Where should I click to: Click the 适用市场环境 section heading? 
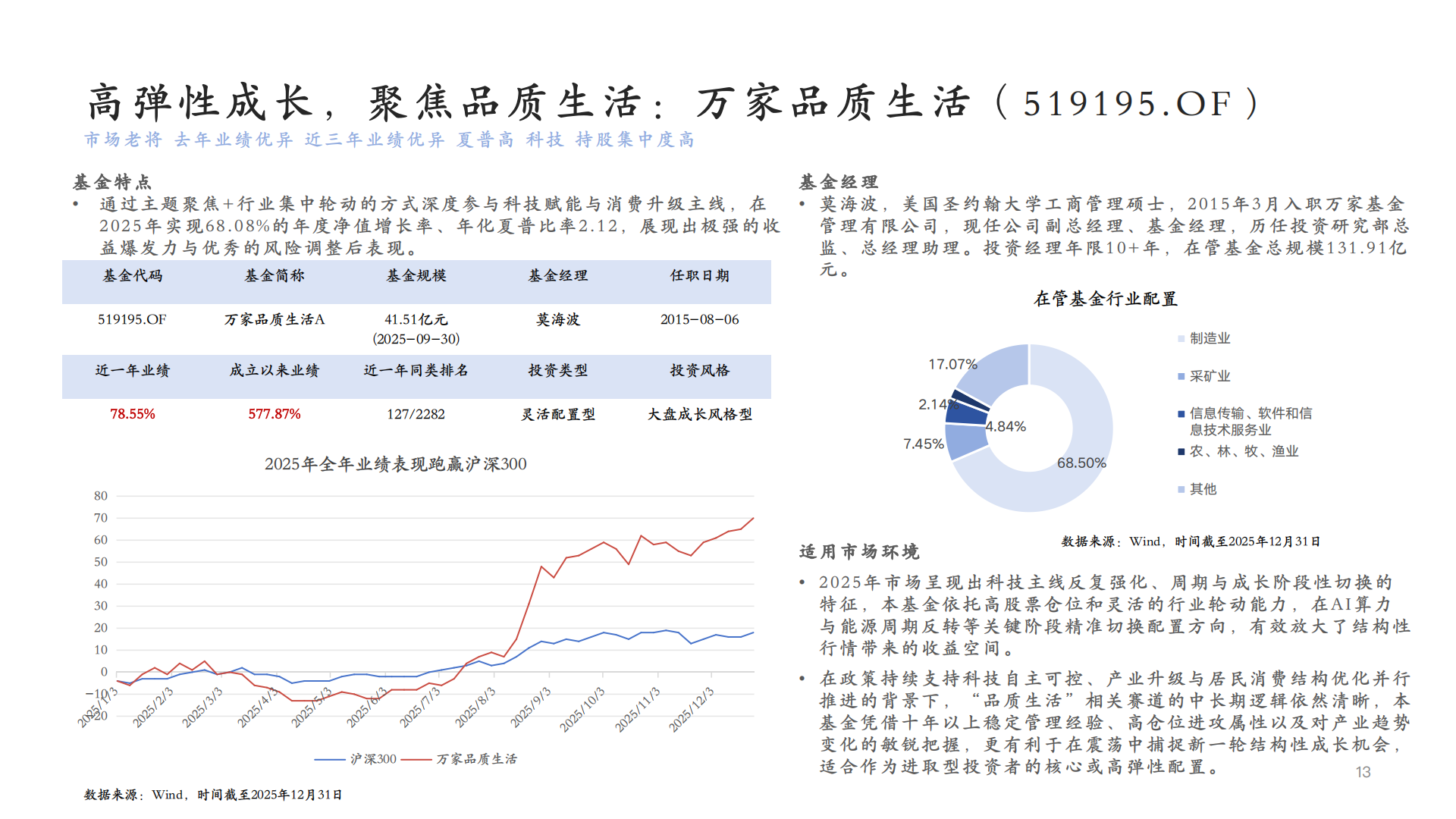(x=859, y=552)
